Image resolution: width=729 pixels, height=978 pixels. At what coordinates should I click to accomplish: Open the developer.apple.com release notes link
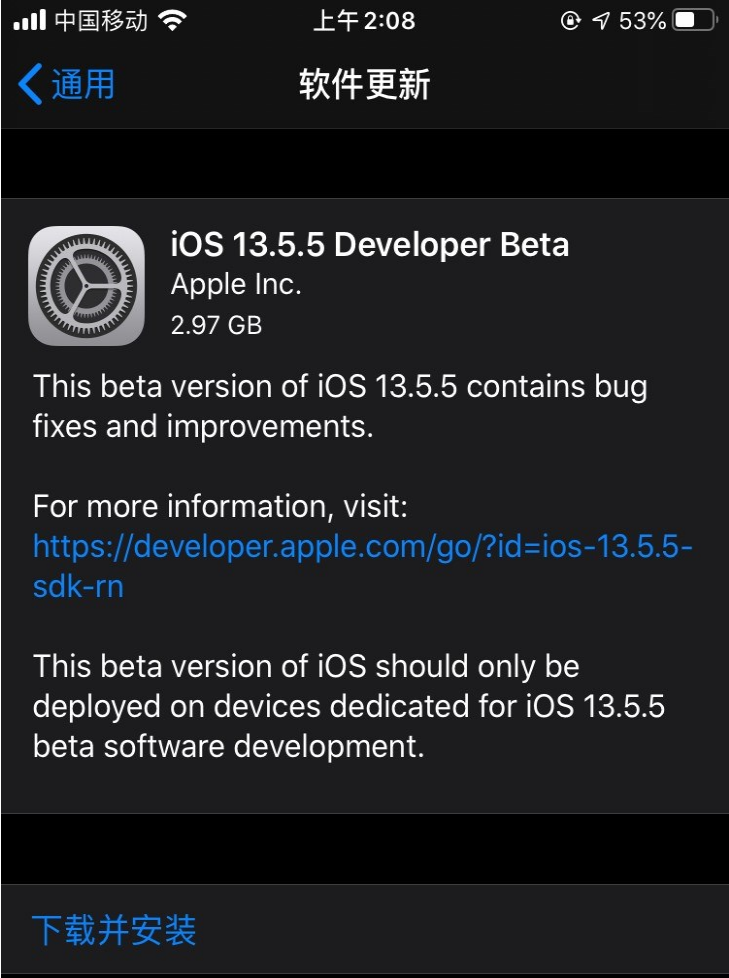pos(360,546)
